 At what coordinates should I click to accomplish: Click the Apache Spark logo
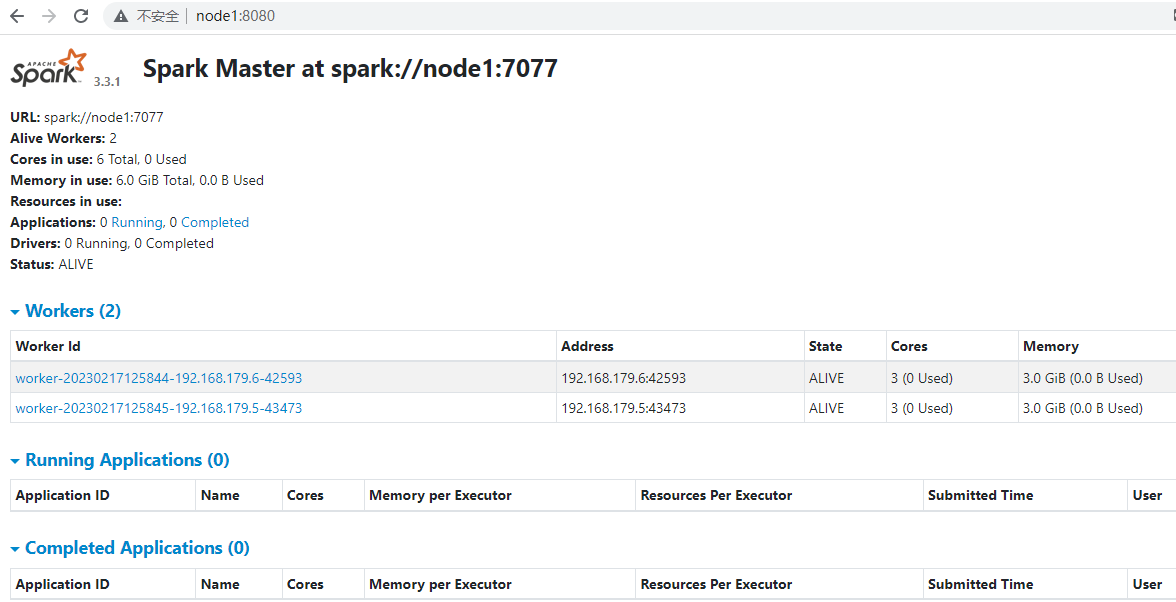(x=49, y=67)
